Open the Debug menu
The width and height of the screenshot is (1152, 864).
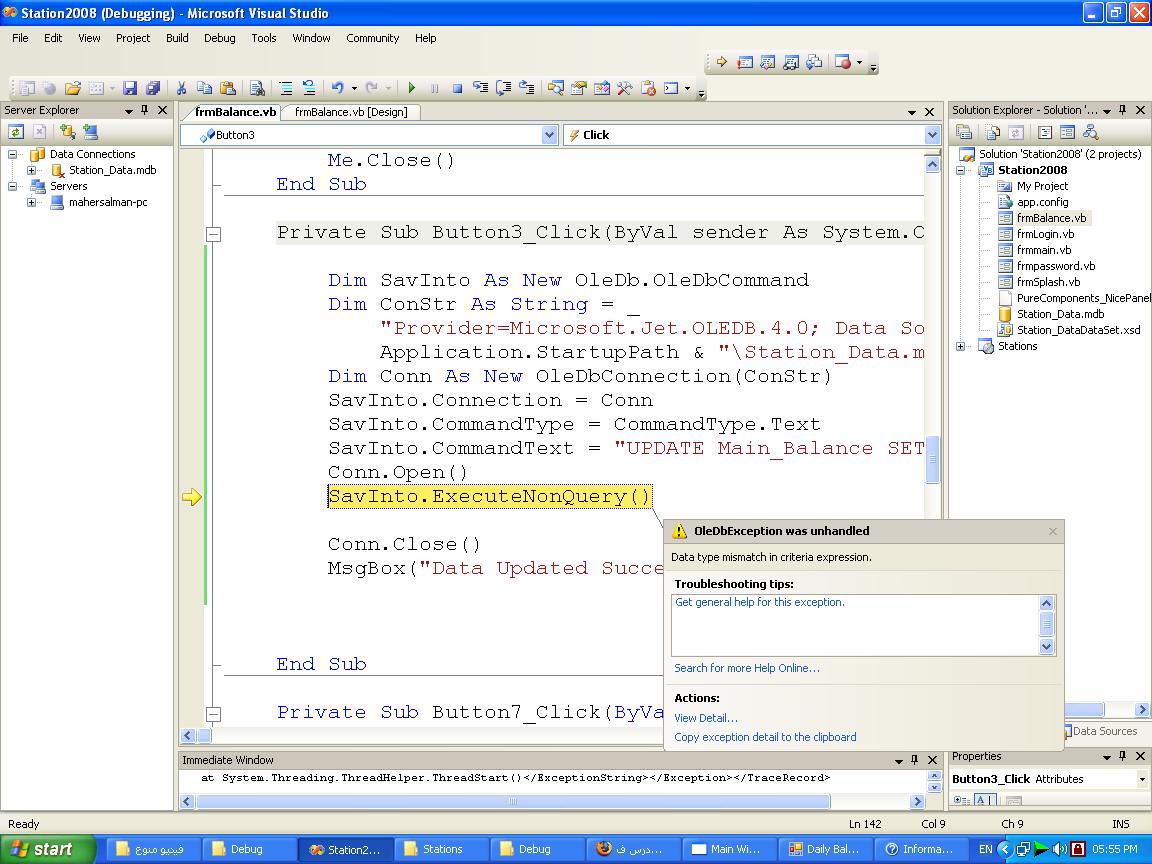click(219, 38)
